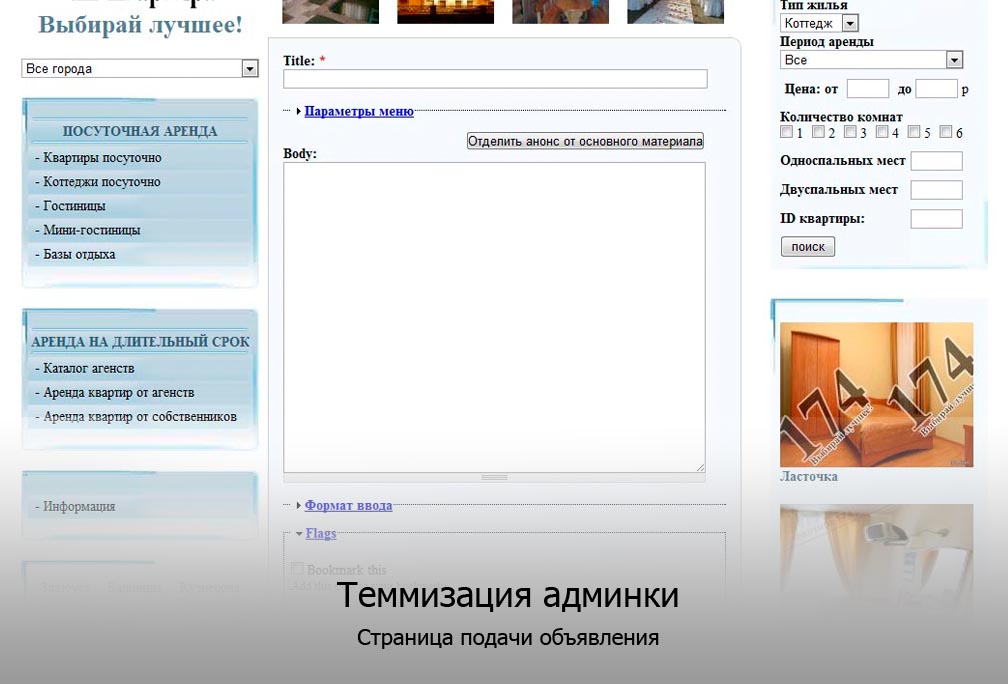The image size is (1008, 684).
Task: Check the 3-room checkbox
Action: click(850, 131)
